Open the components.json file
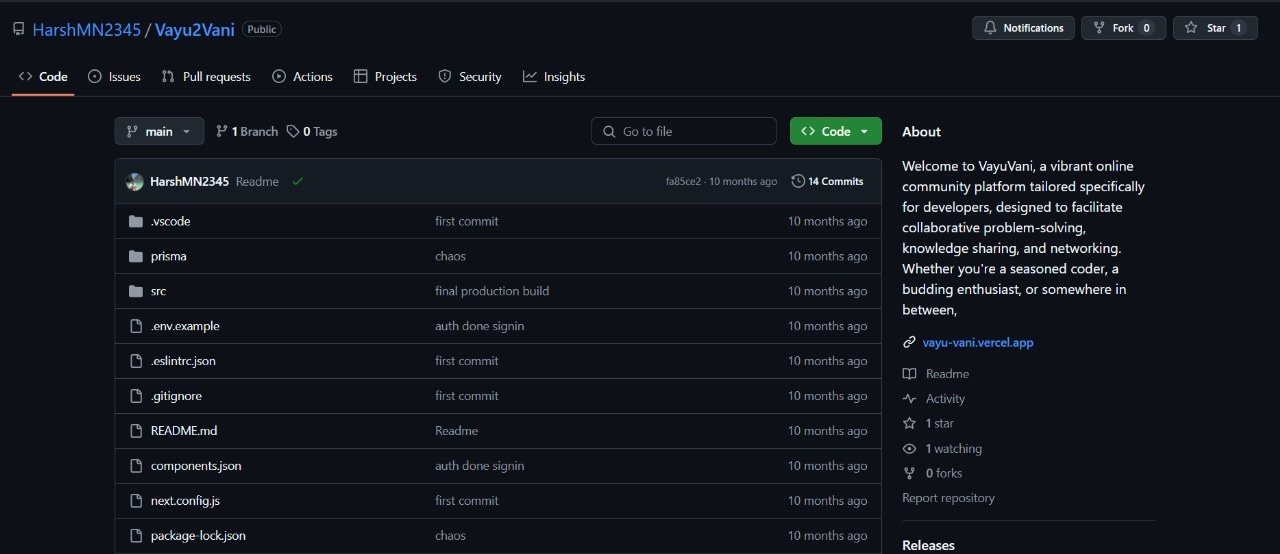1280x554 pixels. (196, 466)
